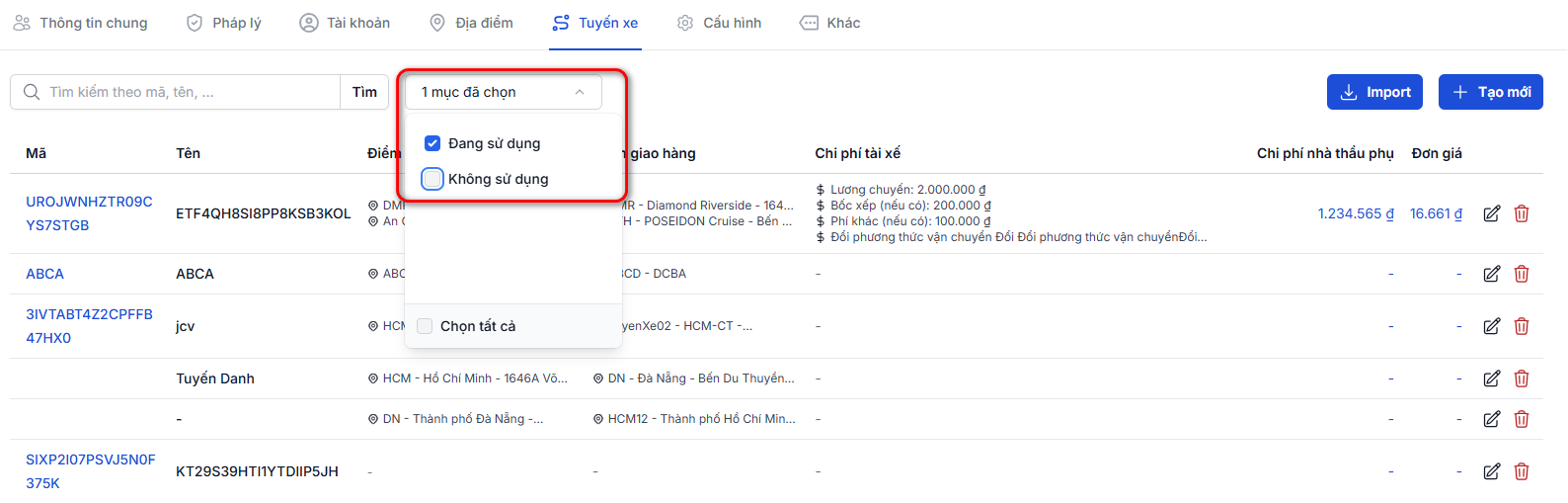This screenshot has width=1568, height=503.
Task: Uncheck the Đang sử dụng checkbox
Action: coord(432,143)
